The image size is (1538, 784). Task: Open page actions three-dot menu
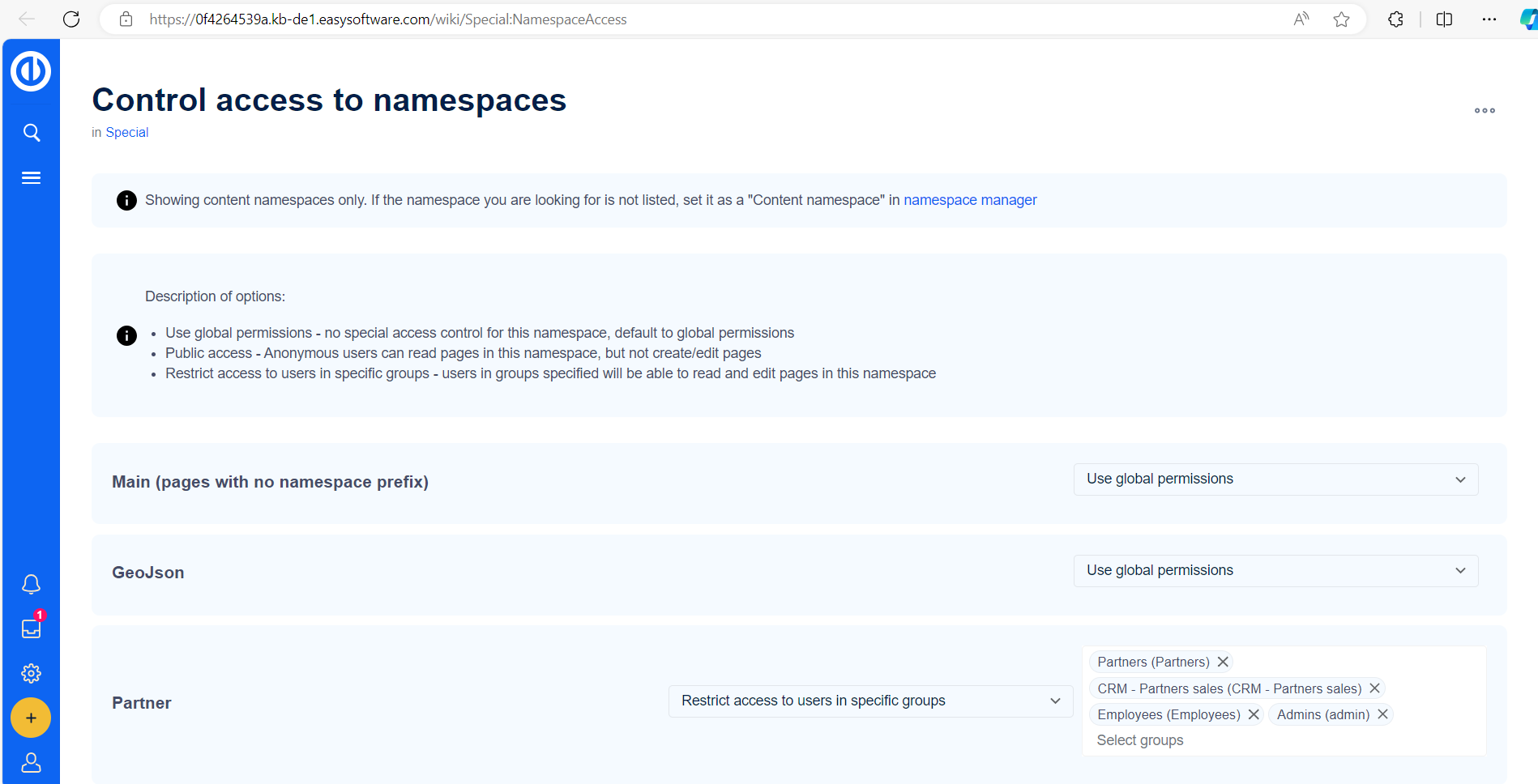point(1485,111)
